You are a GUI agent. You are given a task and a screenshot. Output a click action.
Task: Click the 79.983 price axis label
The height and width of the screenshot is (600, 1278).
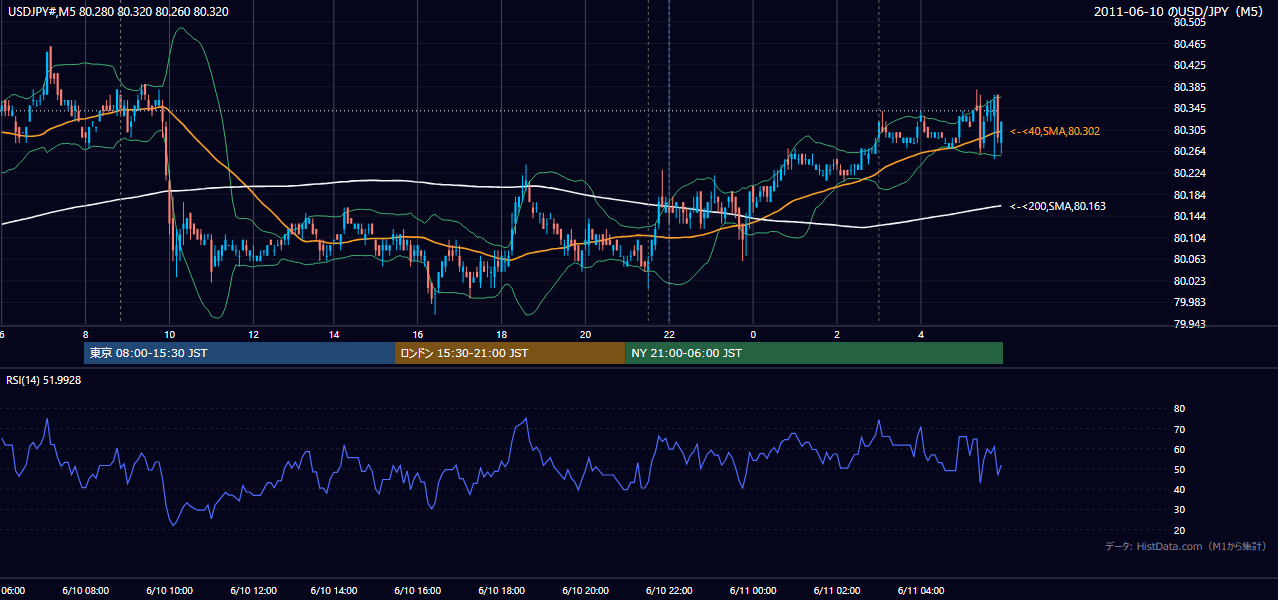[x=1189, y=302]
